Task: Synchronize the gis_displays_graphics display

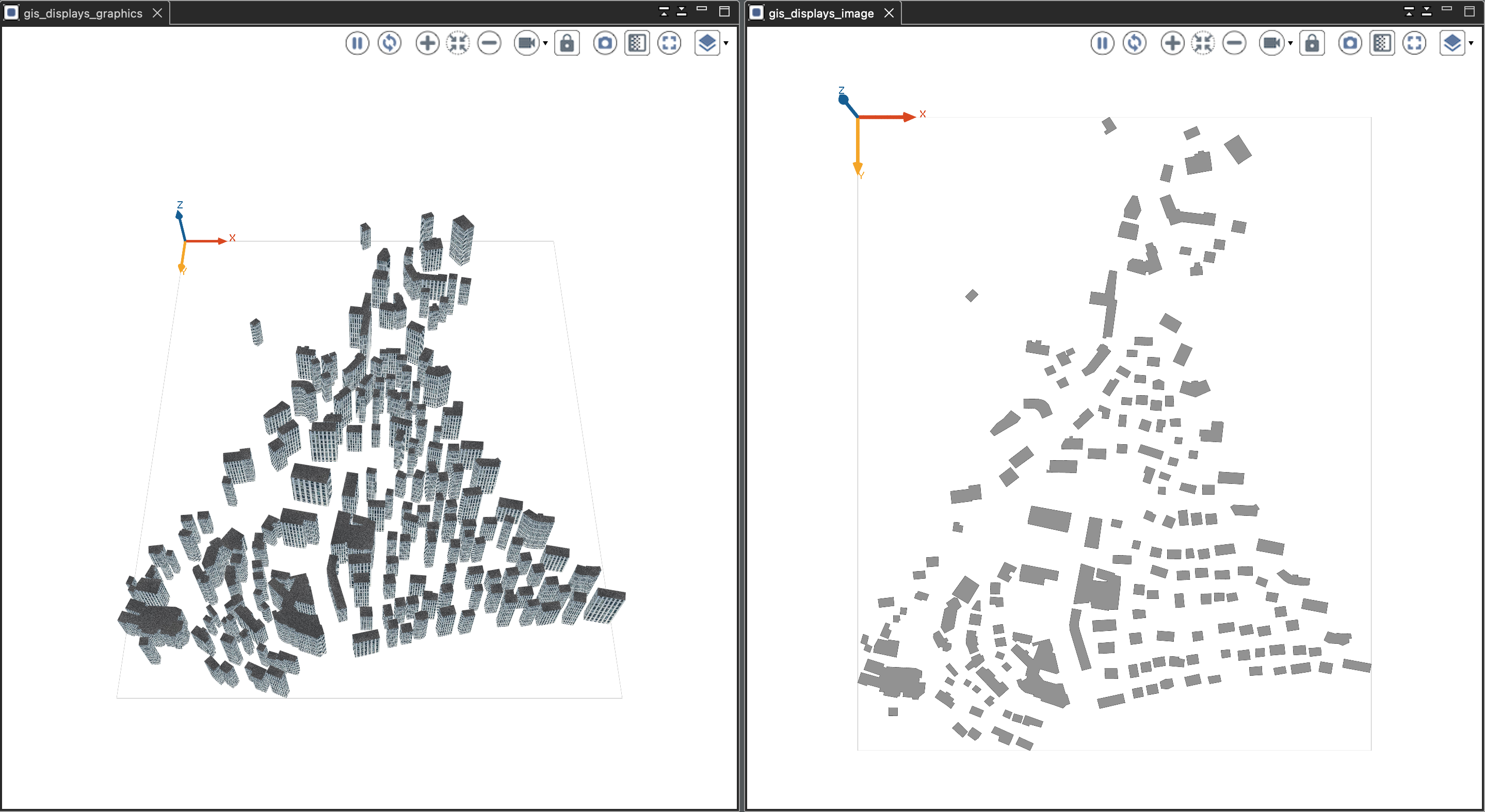Action: tap(390, 43)
